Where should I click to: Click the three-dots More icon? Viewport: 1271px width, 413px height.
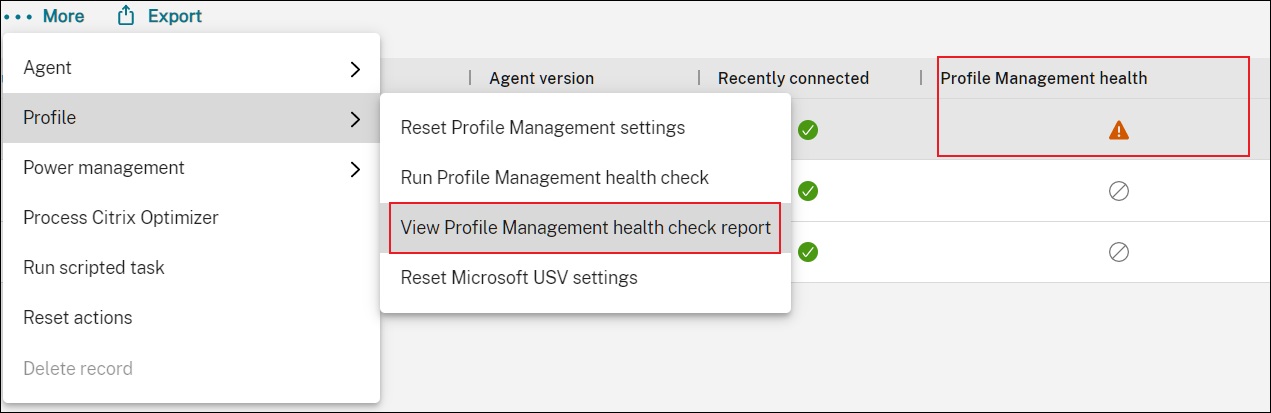[x=19, y=17]
